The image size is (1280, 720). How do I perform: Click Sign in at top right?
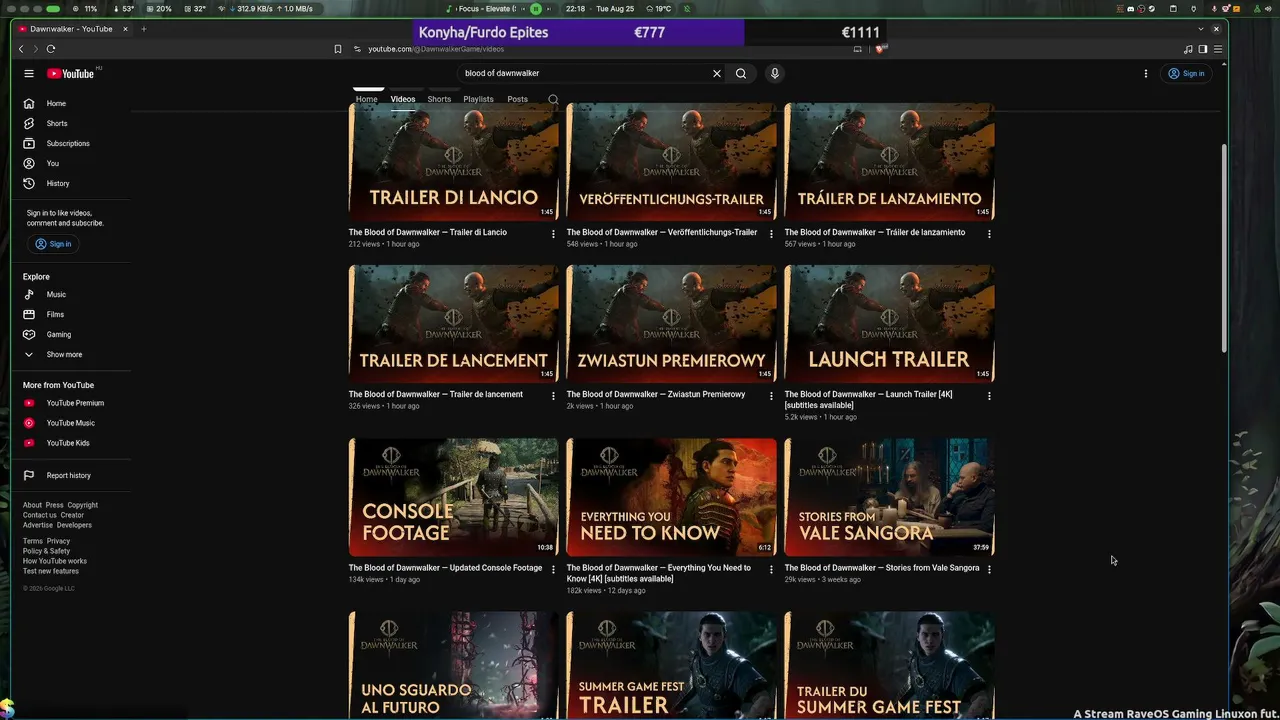1186,73
